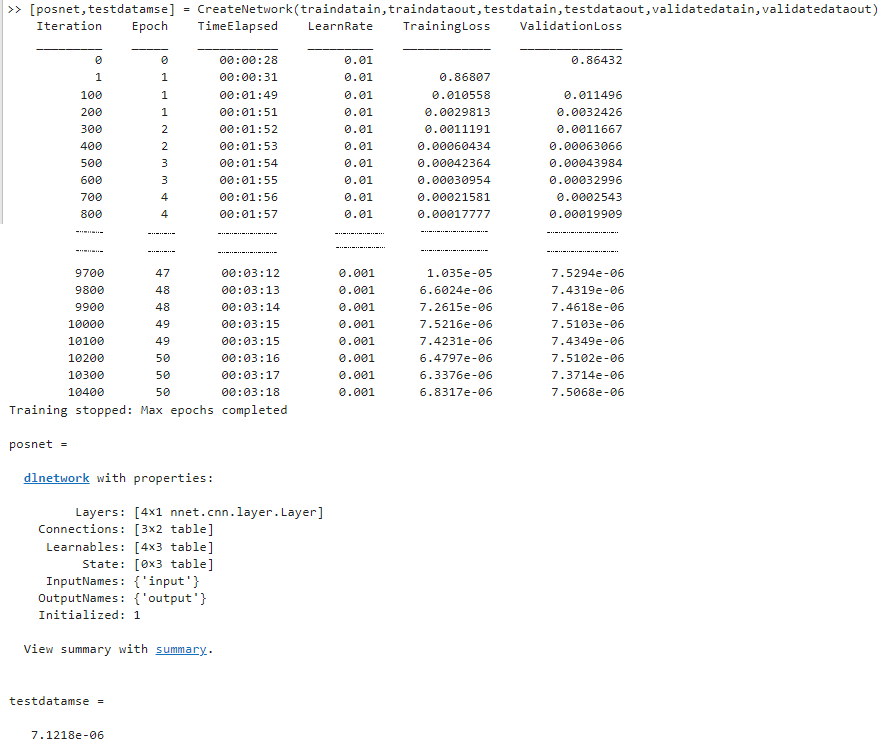Click the Epoch column header
Viewport: 883px width, 744px height.
click(150, 26)
